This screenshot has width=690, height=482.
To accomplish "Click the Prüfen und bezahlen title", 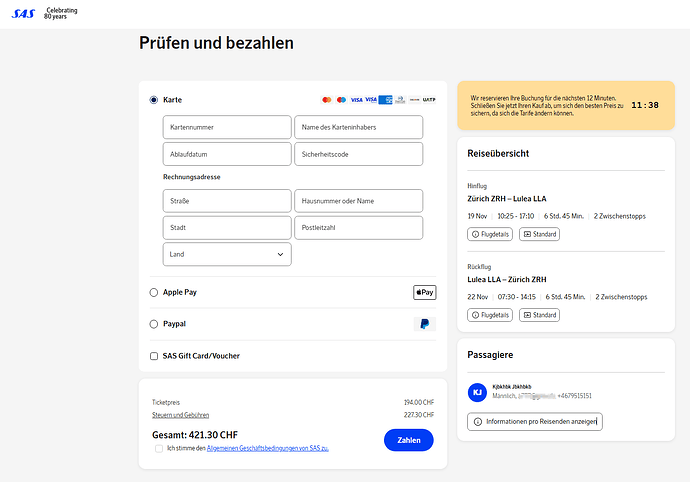I will [x=217, y=43].
